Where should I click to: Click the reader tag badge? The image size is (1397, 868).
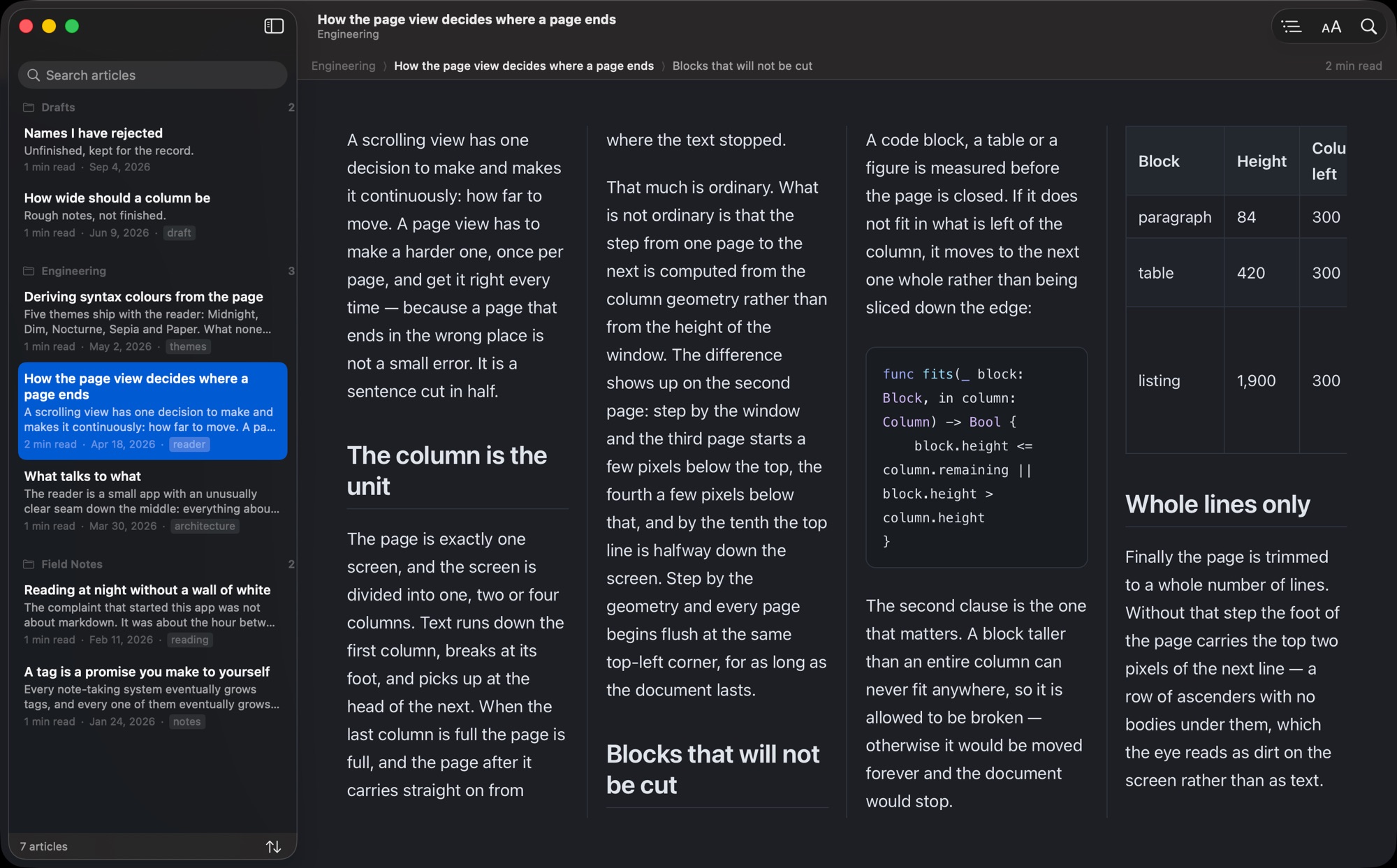[189, 444]
